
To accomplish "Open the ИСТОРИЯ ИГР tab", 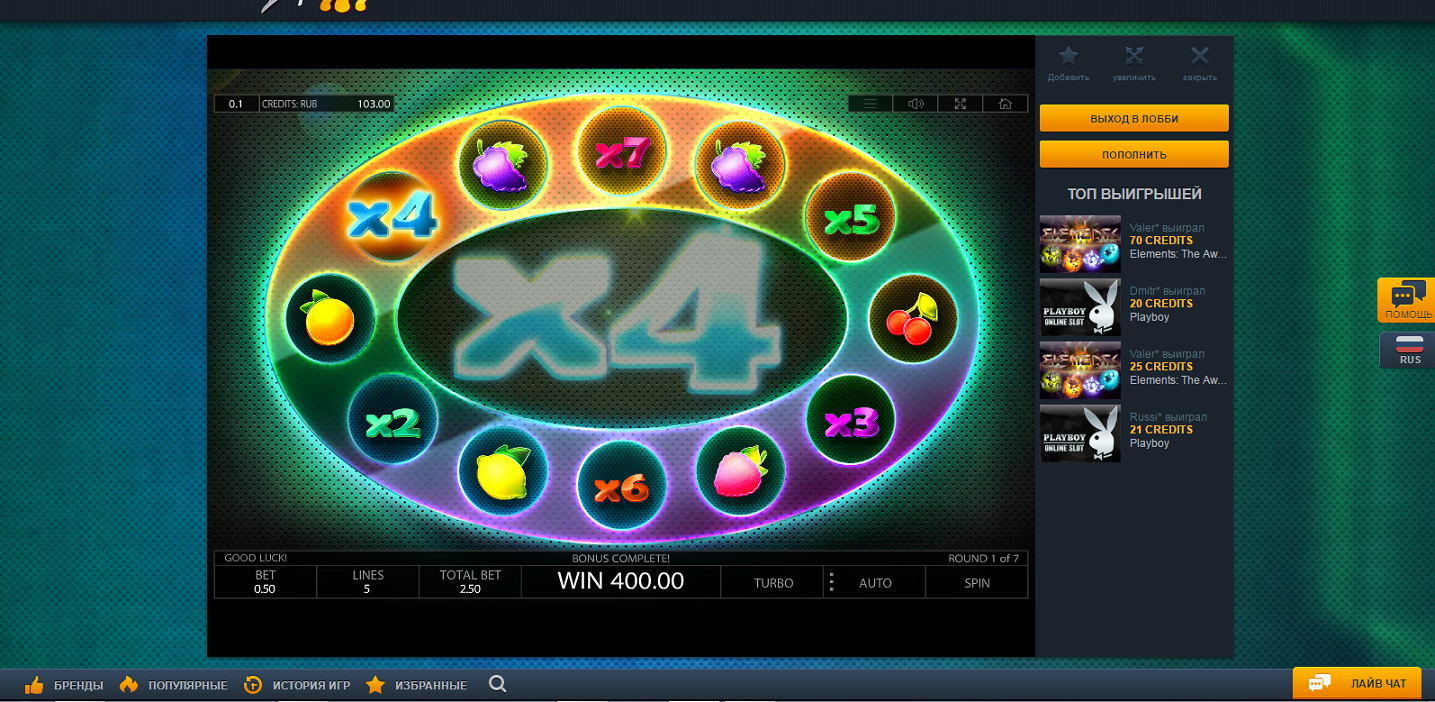I will point(310,685).
